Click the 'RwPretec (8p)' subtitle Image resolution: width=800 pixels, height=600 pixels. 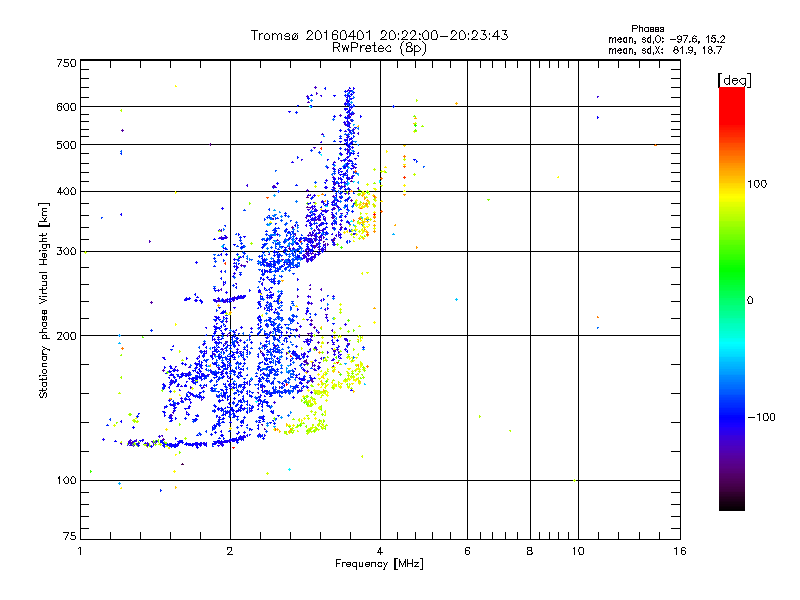[379, 48]
